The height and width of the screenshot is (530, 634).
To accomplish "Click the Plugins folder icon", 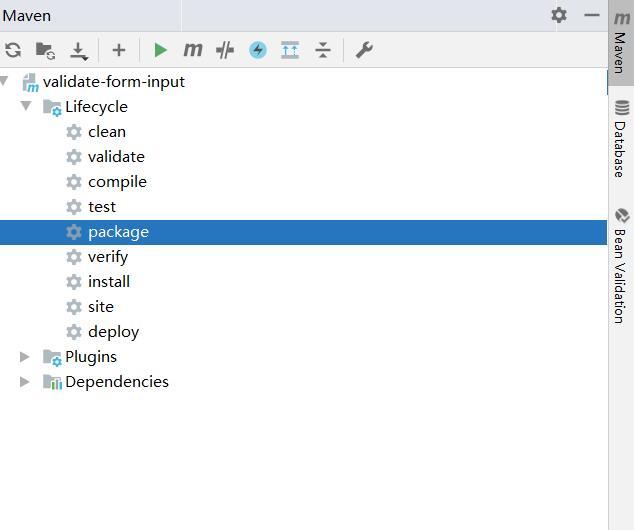I will pos(53,358).
